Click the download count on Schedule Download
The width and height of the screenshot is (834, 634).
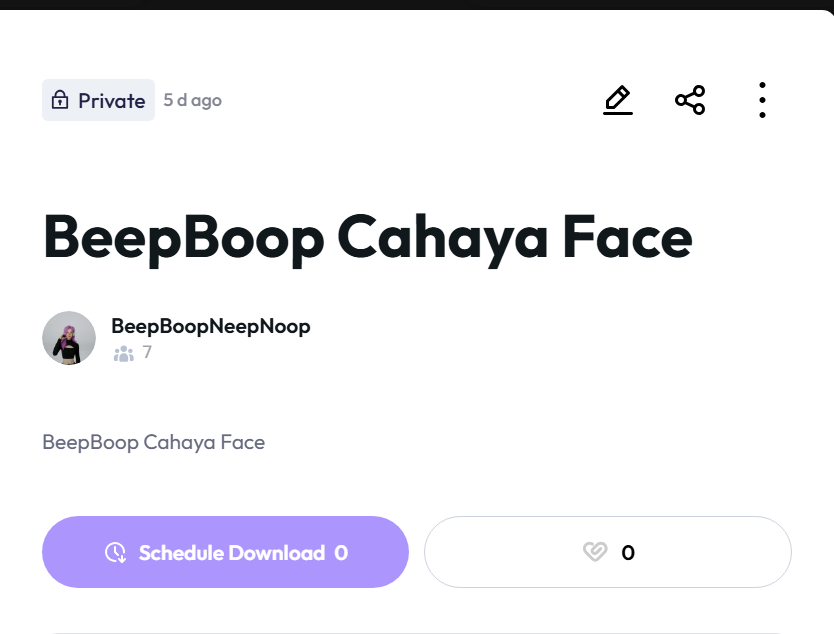pyautogui.click(x=341, y=552)
